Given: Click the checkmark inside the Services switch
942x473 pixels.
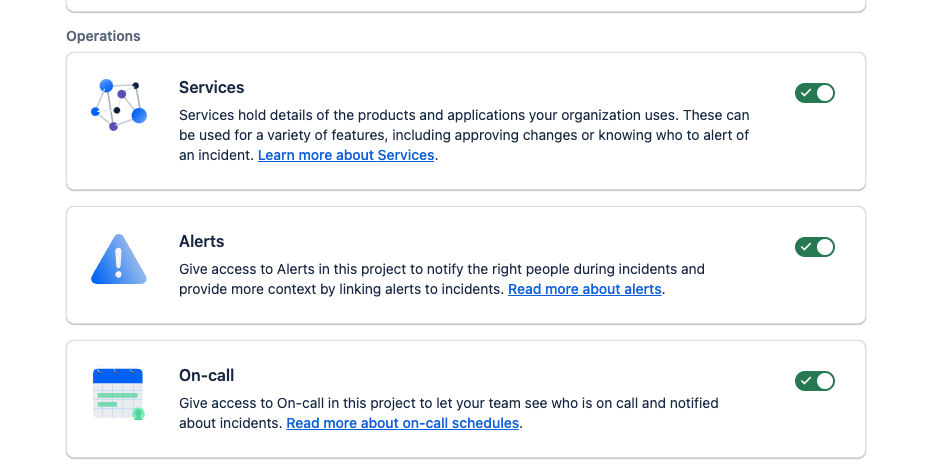Looking at the screenshot, I should [806, 93].
